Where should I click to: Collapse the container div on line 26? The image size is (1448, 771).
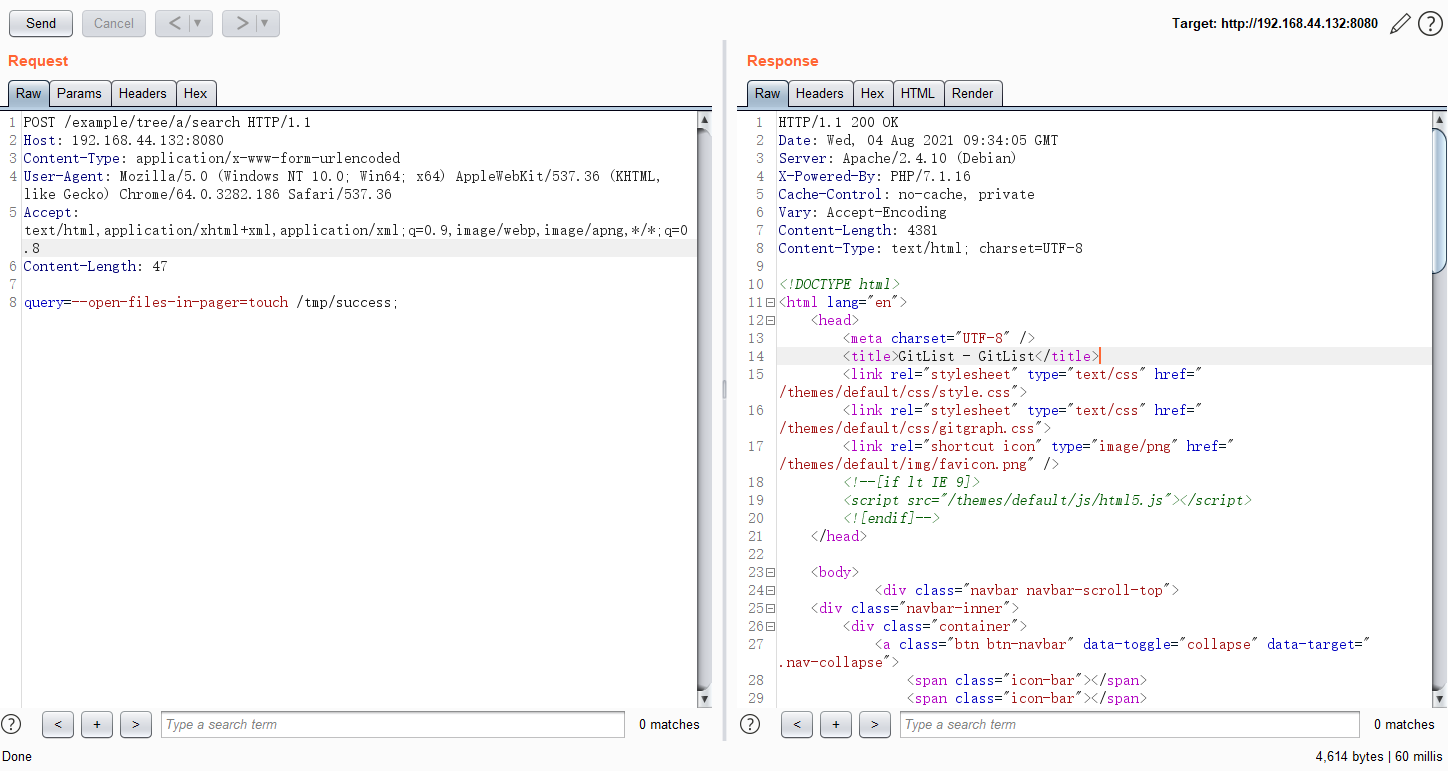tap(770, 626)
